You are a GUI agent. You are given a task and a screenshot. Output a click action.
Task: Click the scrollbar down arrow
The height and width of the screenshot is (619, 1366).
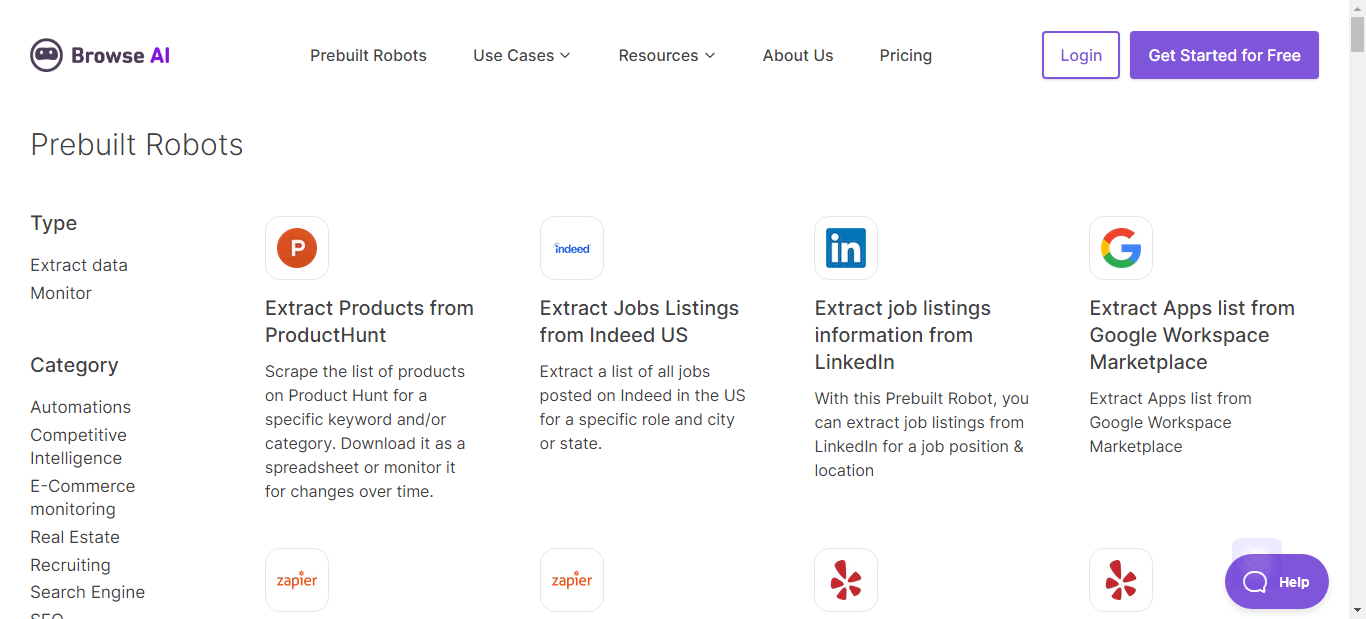click(1357, 610)
